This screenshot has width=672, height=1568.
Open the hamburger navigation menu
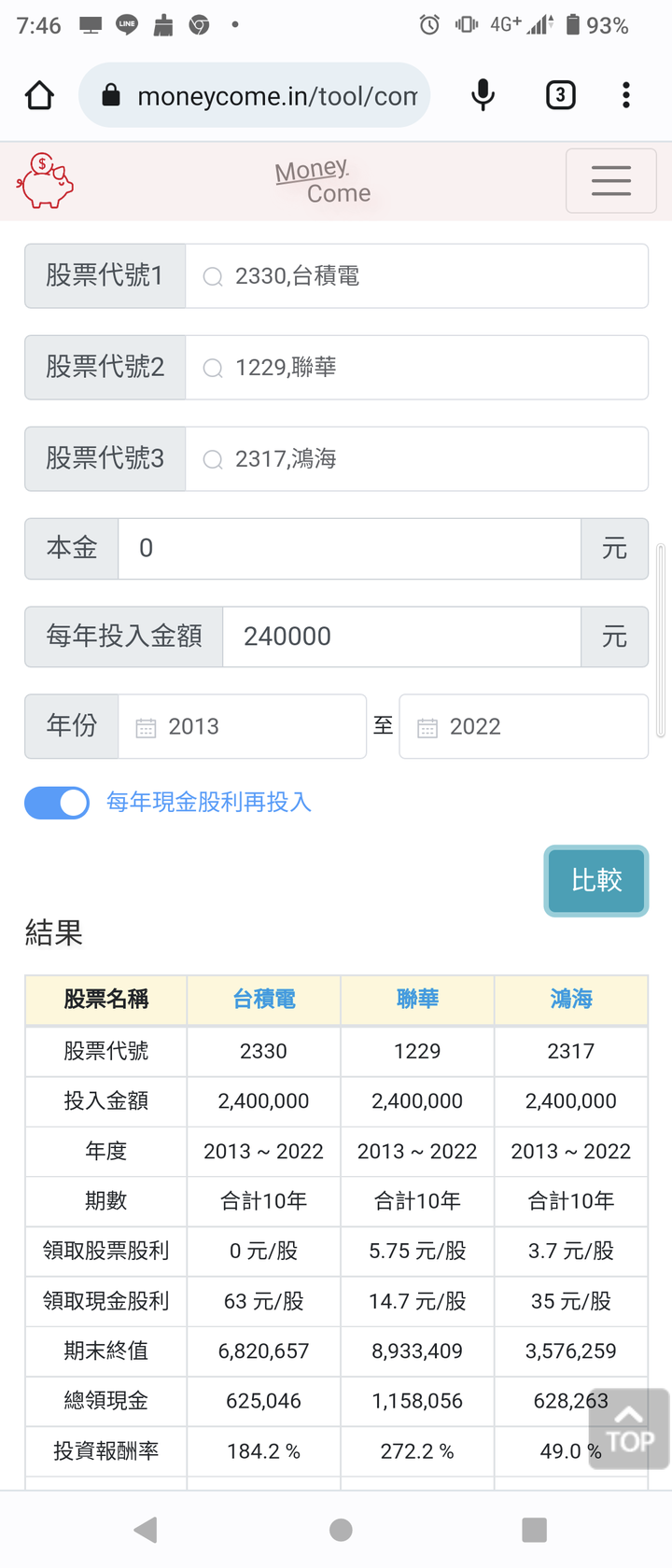pyautogui.click(x=610, y=181)
